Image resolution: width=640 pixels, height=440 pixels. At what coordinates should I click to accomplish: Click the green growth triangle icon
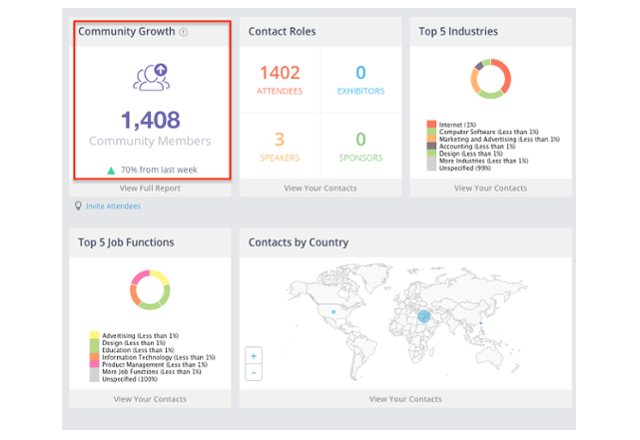click(111, 170)
